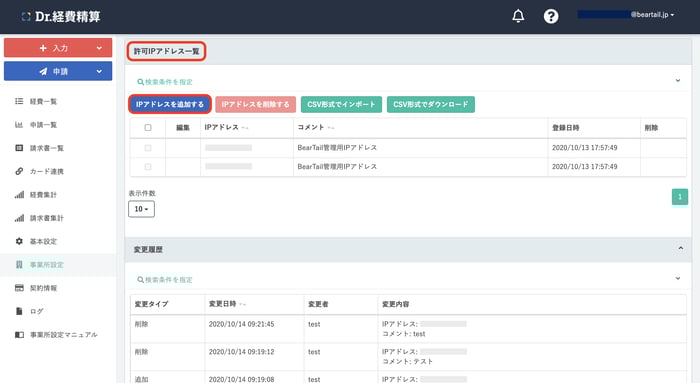Image resolution: width=700 pixels, height=383 pixels.
Task: Click 登録日時 2020/10/13 17:57:49 in first row
Action: coord(584,148)
